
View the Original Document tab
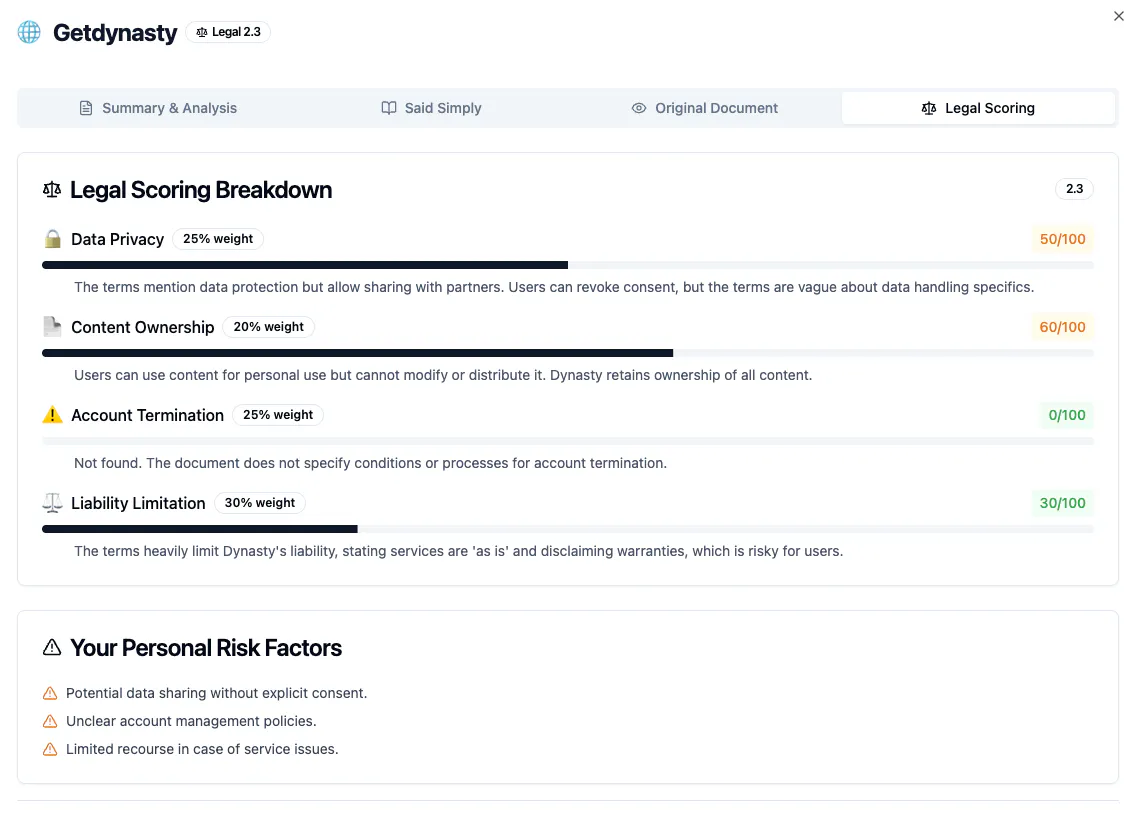pyautogui.click(x=704, y=108)
